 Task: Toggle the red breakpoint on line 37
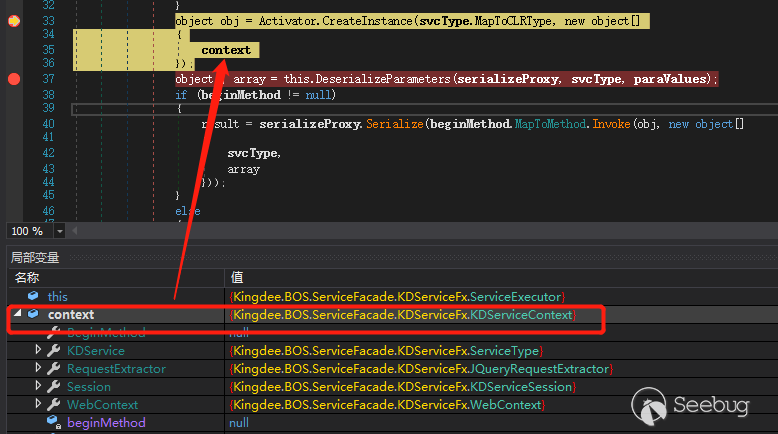click(14, 79)
